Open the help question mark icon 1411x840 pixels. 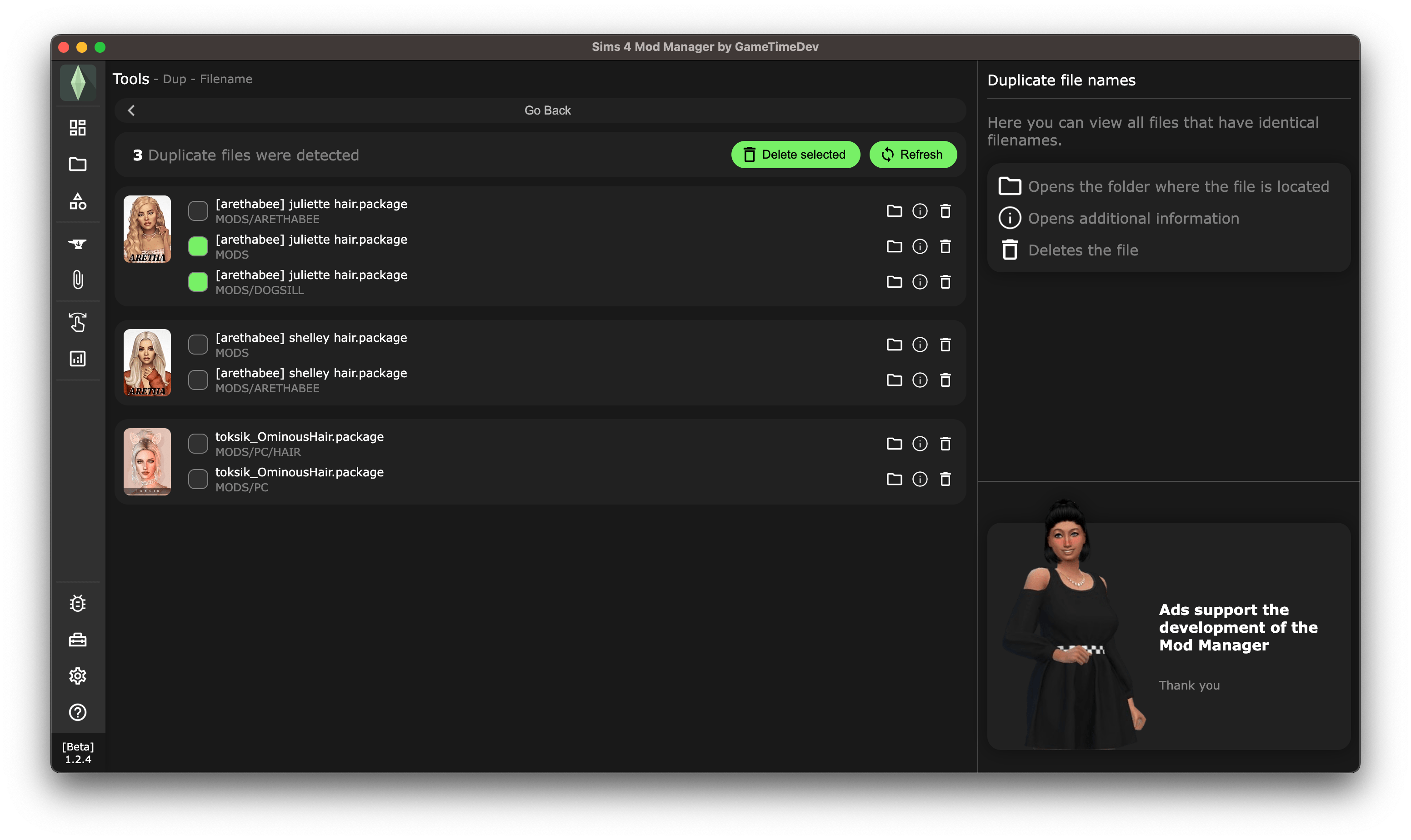point(78,712)
